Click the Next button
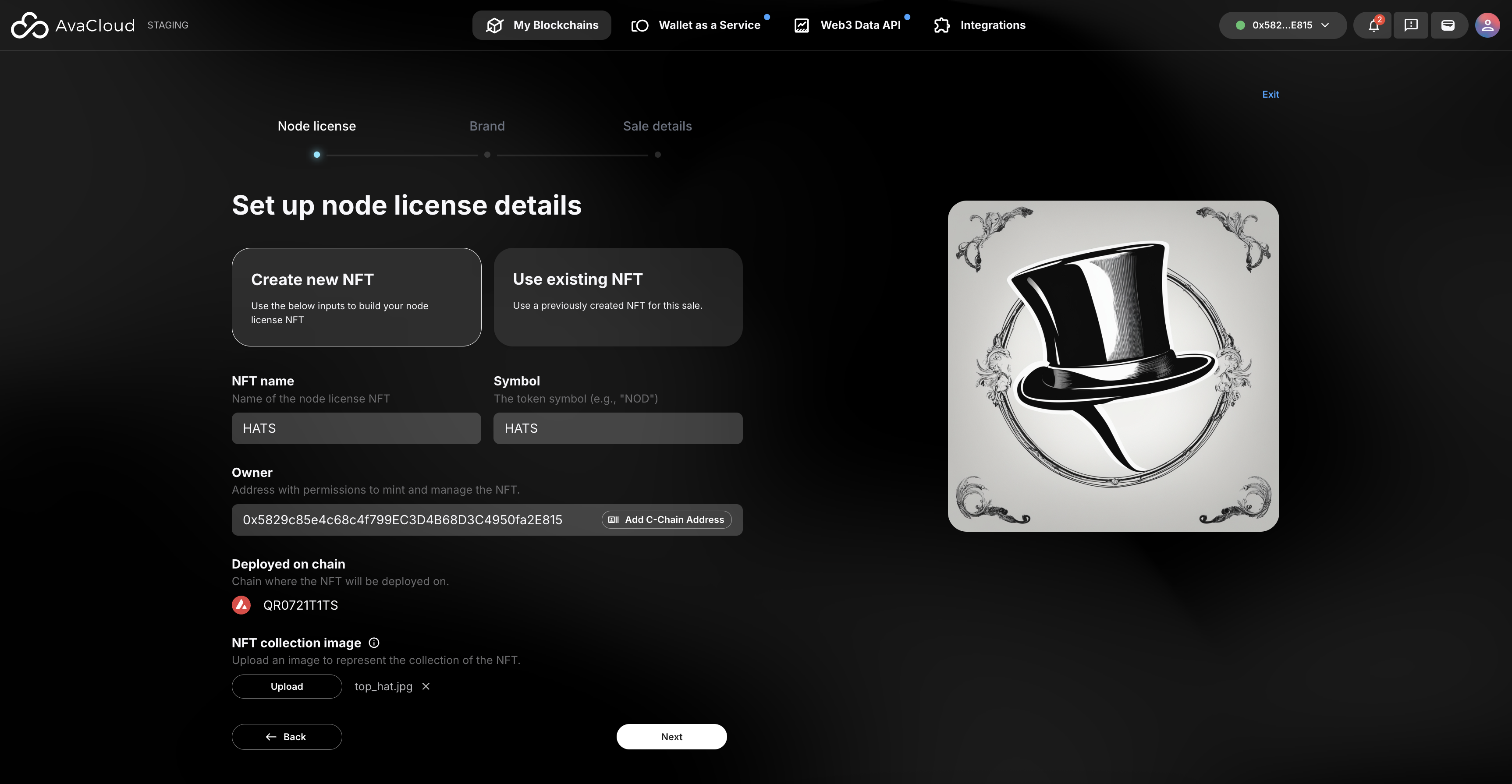The image size is (1512, 784). coord(671,737)
